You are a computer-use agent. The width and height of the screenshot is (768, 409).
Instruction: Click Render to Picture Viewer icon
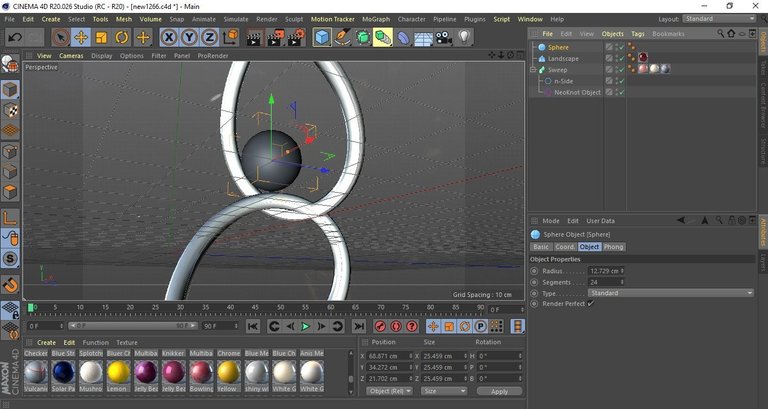pyautogui.click(x=275, y=37)
